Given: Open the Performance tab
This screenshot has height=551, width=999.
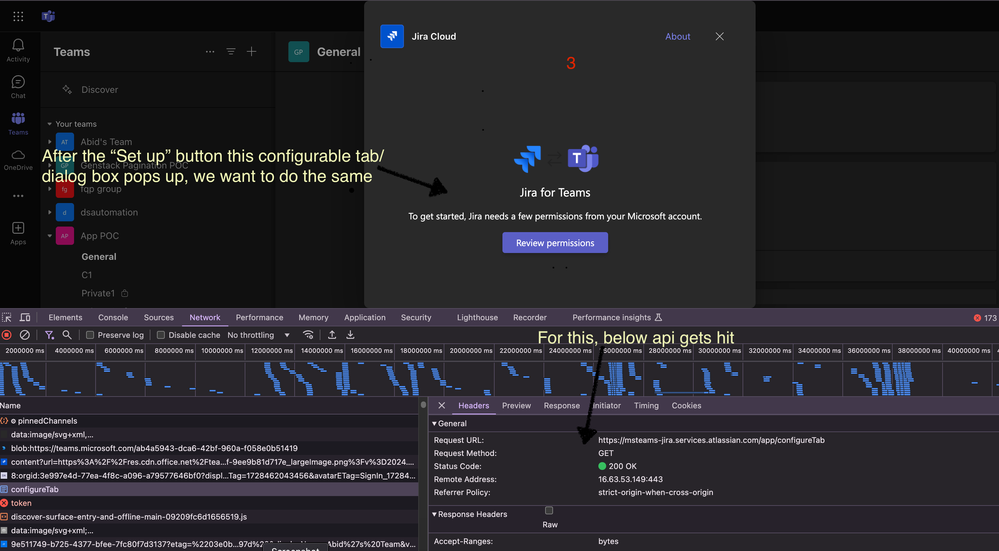Looking at the screenshot, I should coord(259,317).
